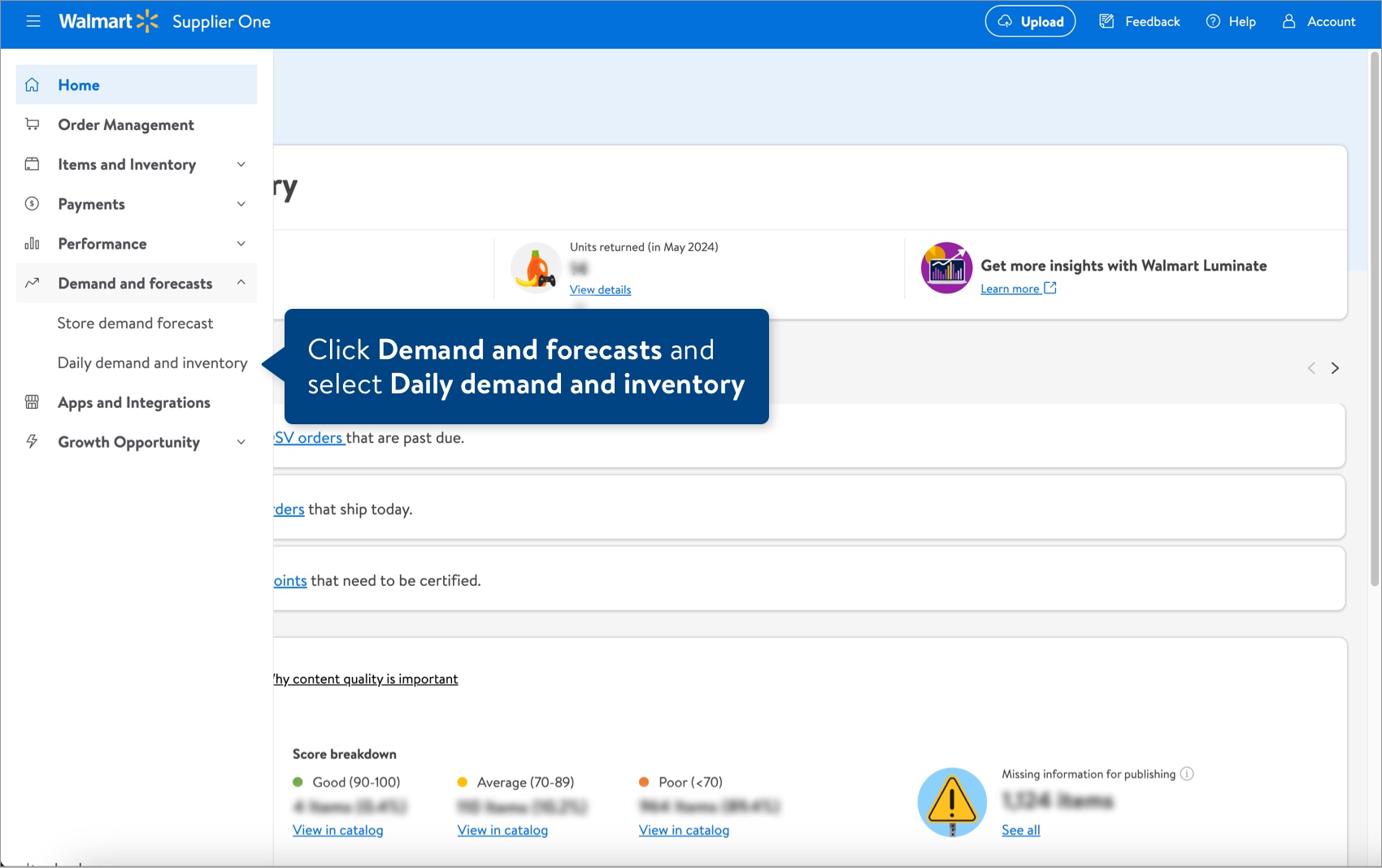Click View details under units returned
The height and width of the screenshot is (868, 1382).
pos(600,289)
